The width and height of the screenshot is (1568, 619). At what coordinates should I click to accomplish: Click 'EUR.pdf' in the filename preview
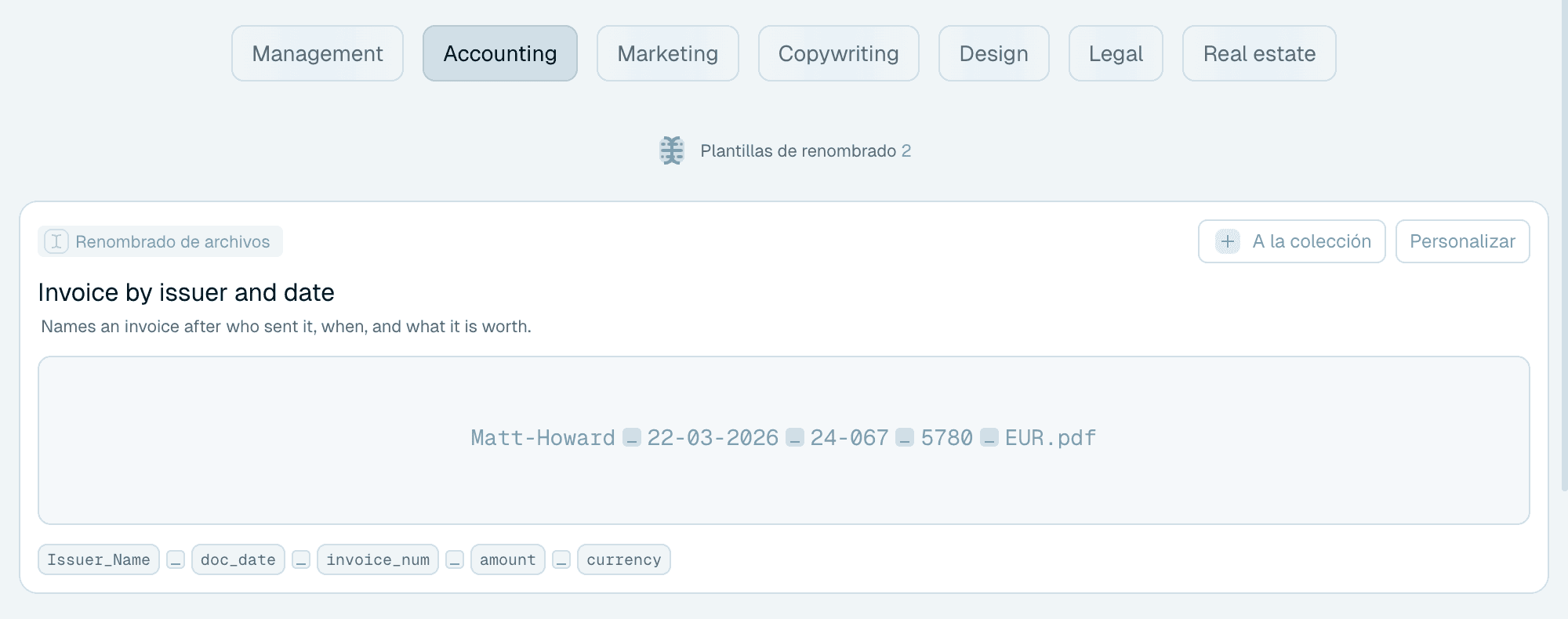(x=1051, y=437)
